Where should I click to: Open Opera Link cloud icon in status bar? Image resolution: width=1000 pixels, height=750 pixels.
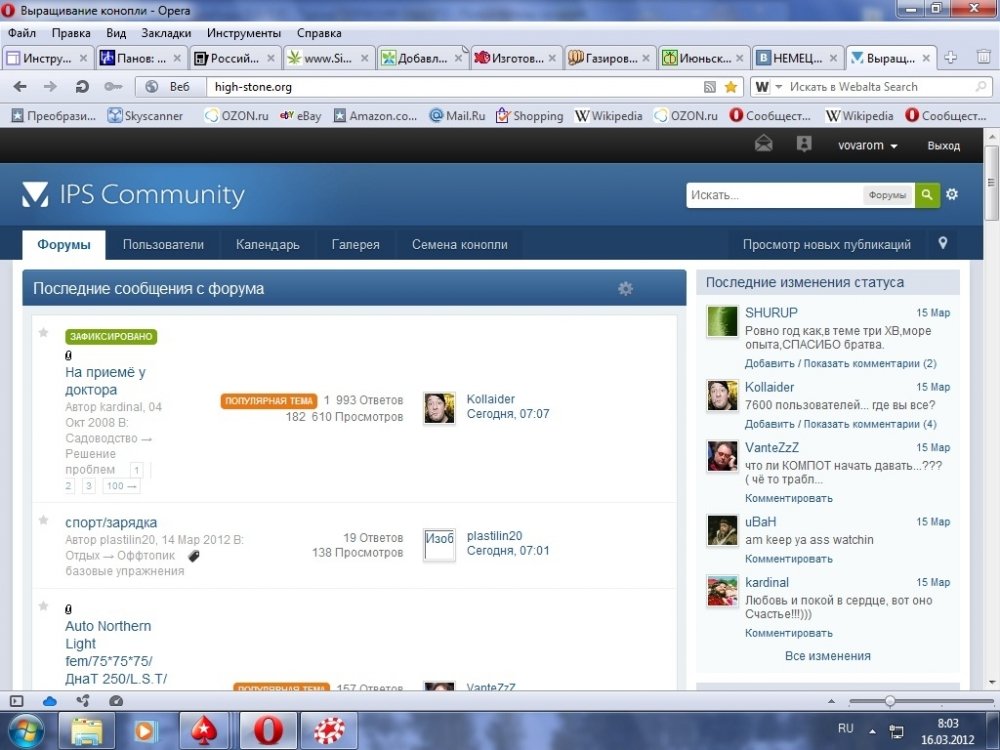[50, 701]
